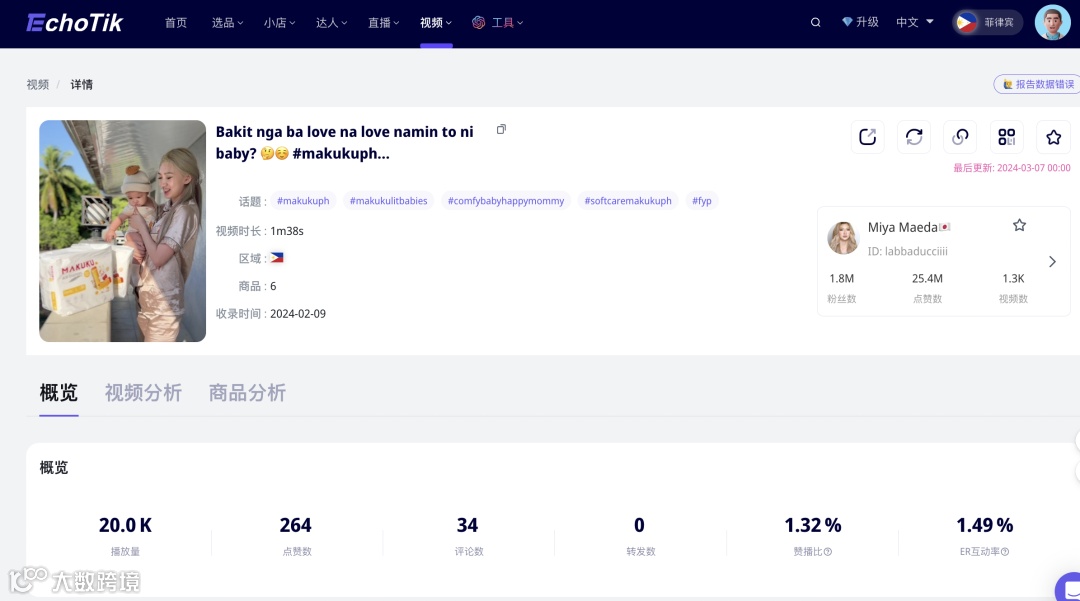Click the chain link copy icon
The image size is (1080, 601).
pyautogui.click(x=960, y=137)
